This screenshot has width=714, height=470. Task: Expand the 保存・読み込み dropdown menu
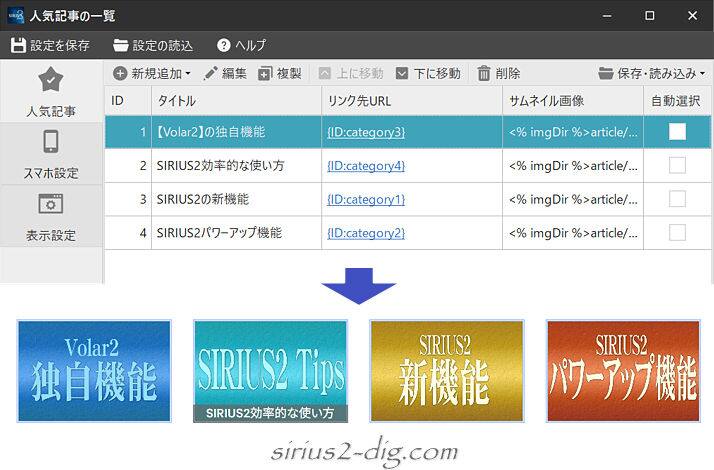(702, 74)
